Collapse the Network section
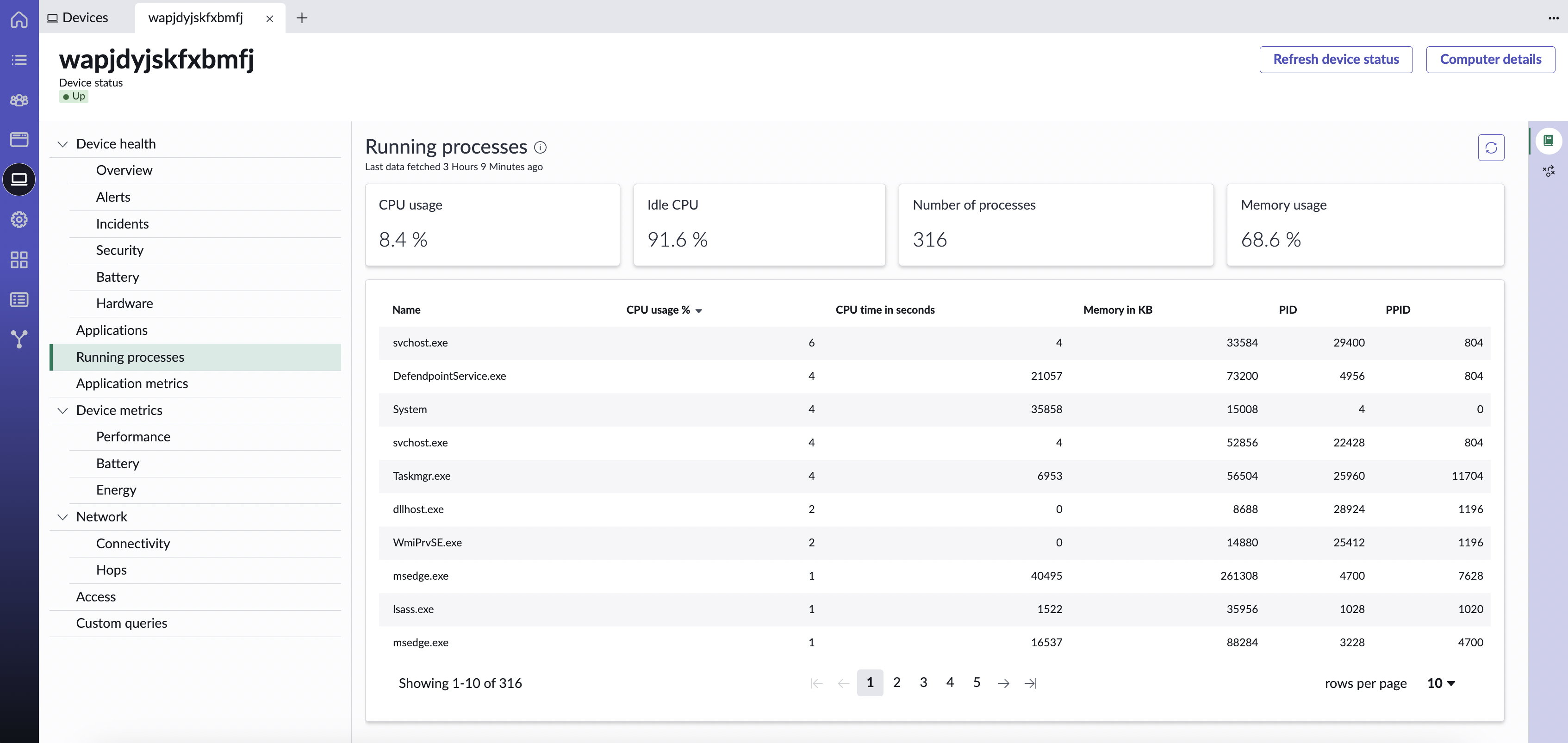The image size is (1568, 743). point(62,517)
